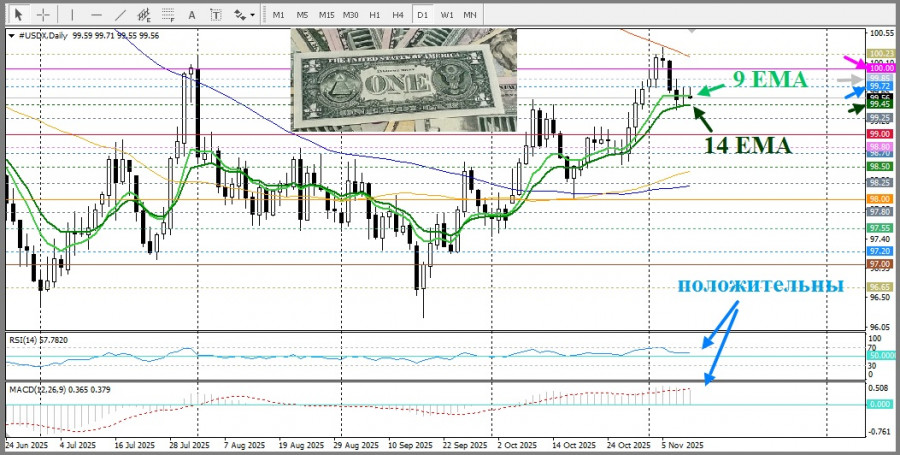This screenshot has width=900, height=455.
Task: Click the arrows objects tool icon
Action: coord(239,14)
